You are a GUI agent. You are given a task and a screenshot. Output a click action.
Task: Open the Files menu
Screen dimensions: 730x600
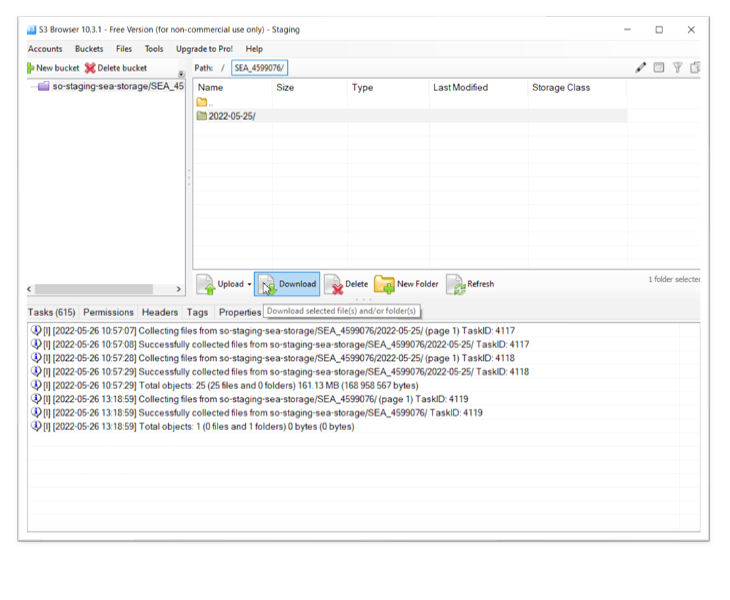click(124, 49)
